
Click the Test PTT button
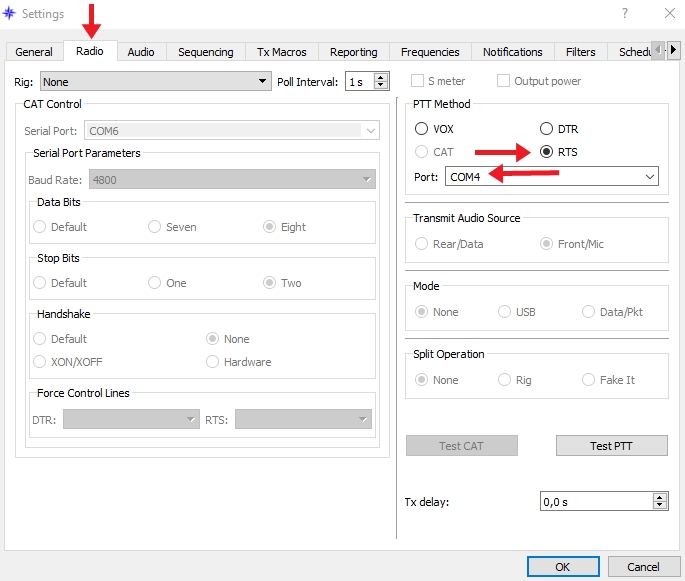pyautogui.click(x=611, y=446)
